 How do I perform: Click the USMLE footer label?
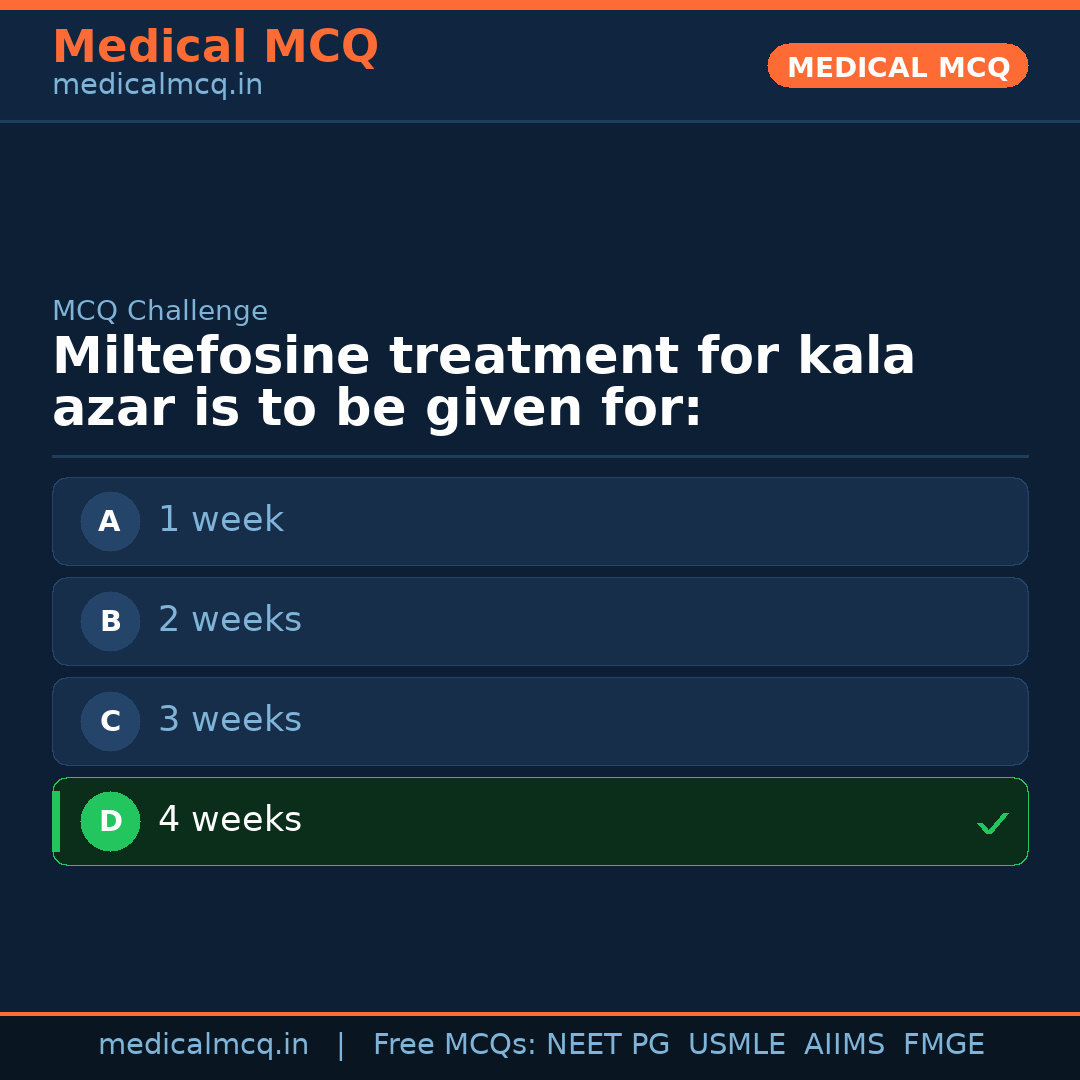pos(736,1045)
